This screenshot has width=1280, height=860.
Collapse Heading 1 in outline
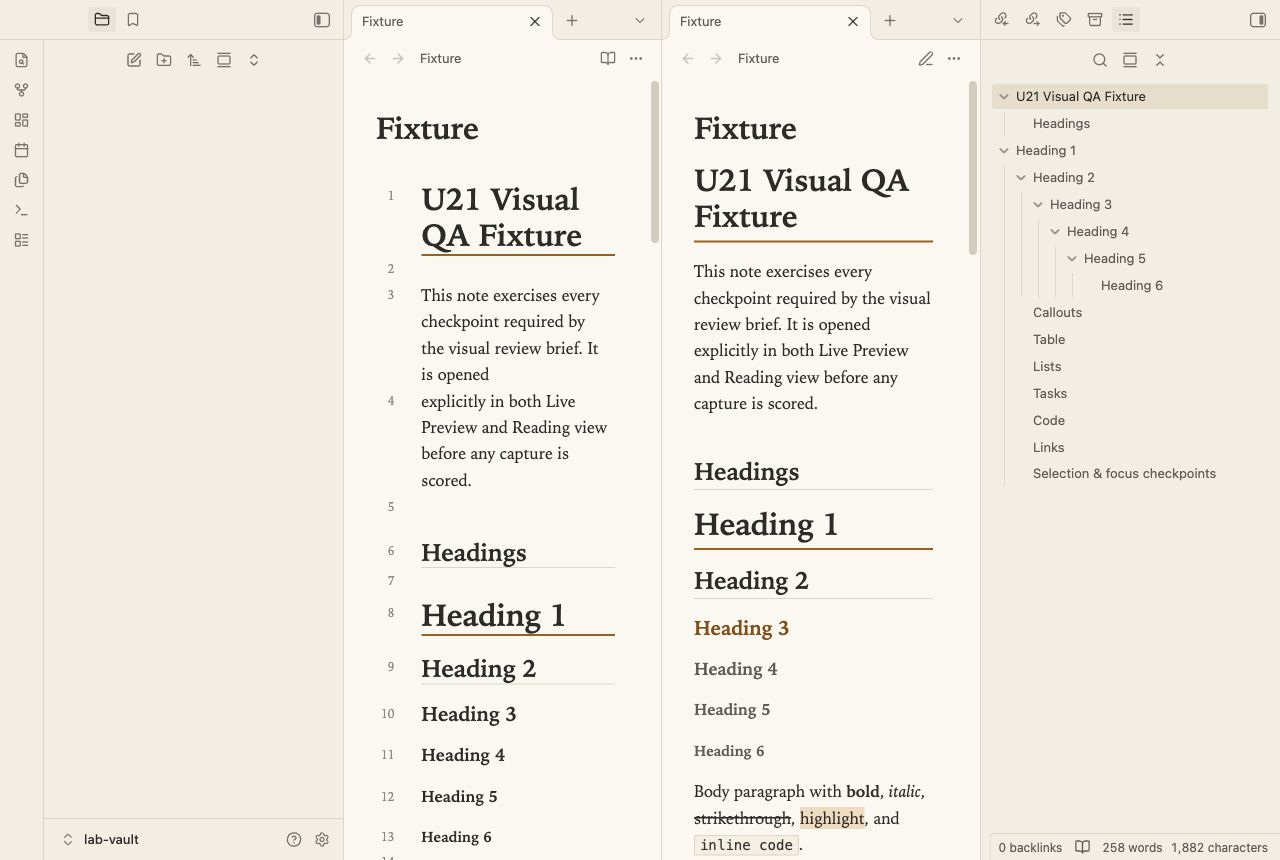[1004, 151]
